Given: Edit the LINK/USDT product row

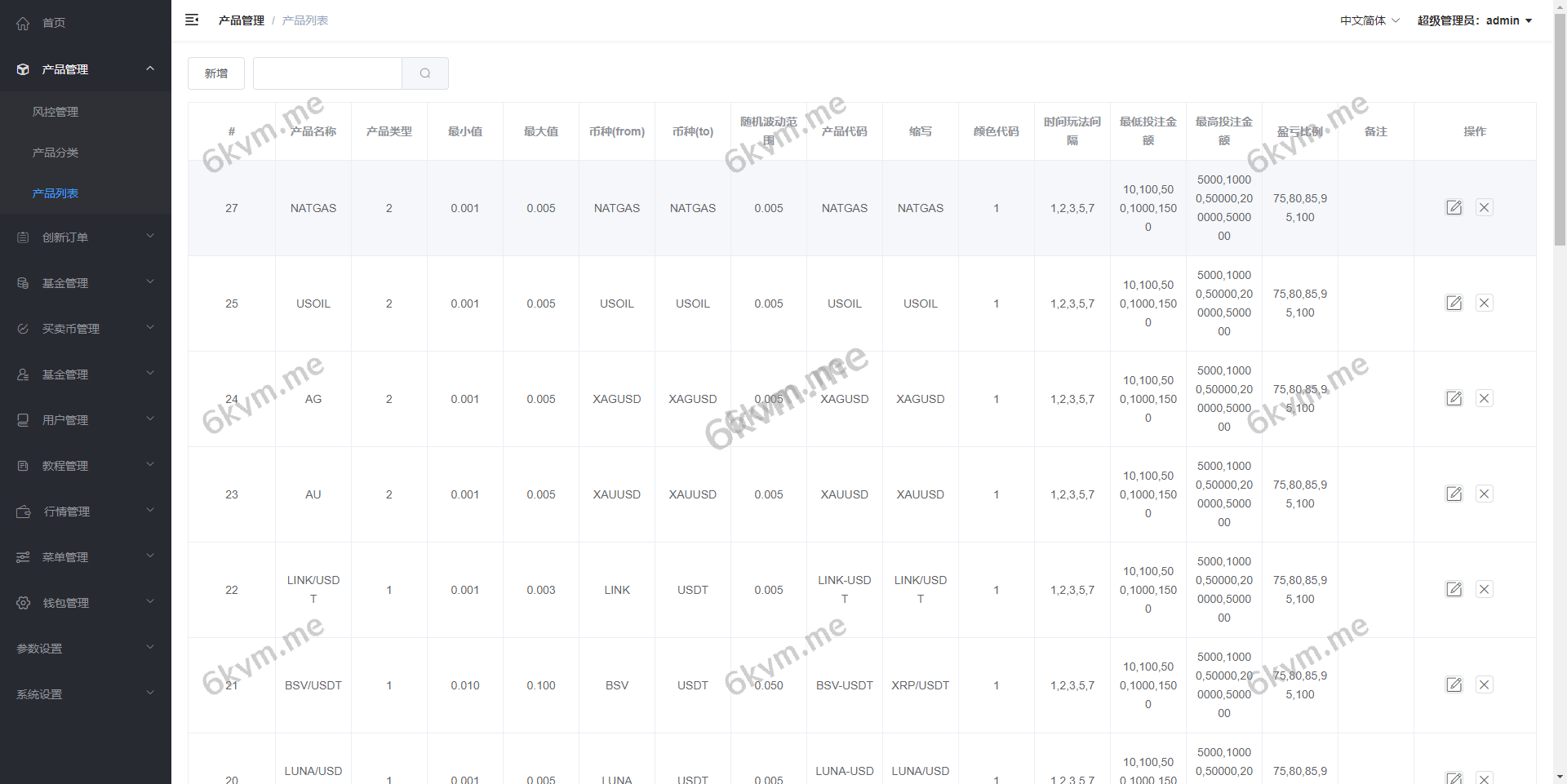Looking at the screenshot, I should pos(1454,589).
